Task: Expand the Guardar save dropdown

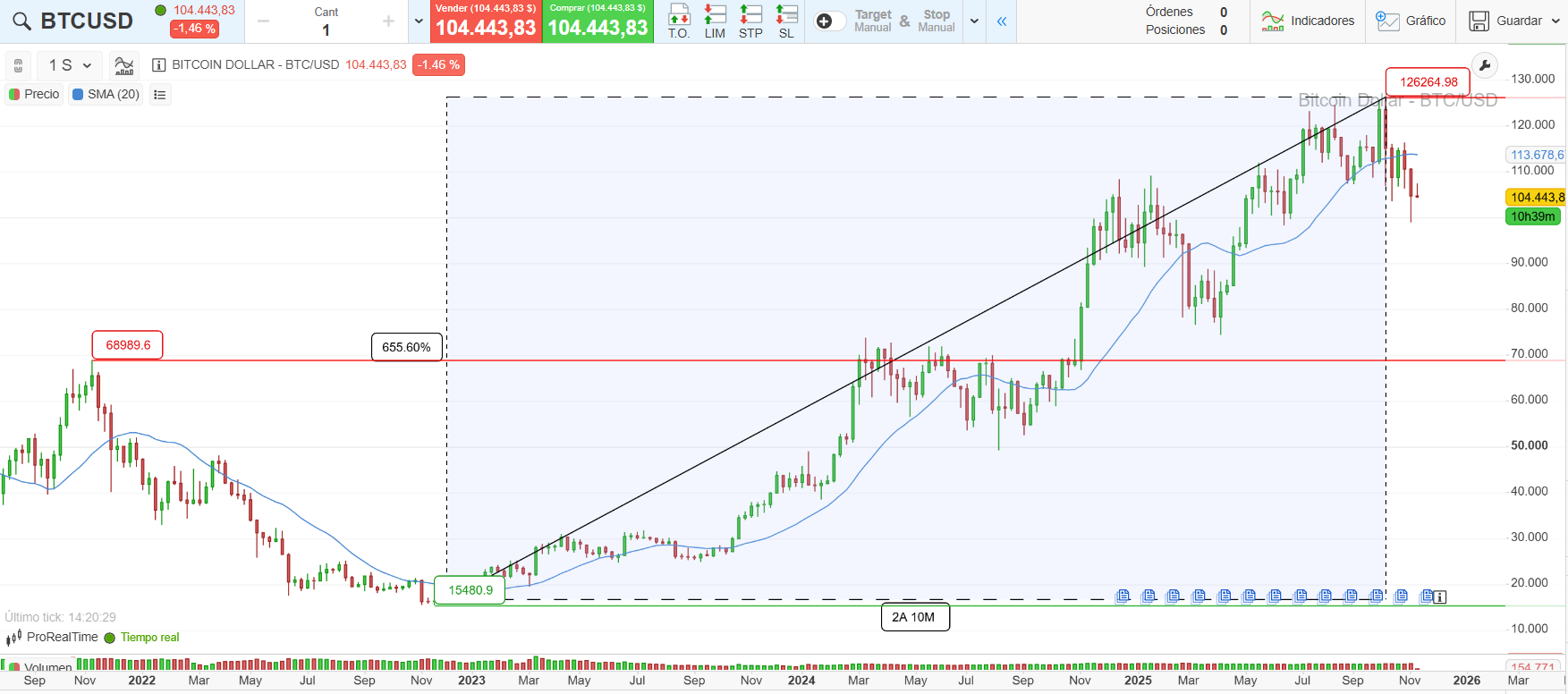Action: coord(1555,21)
